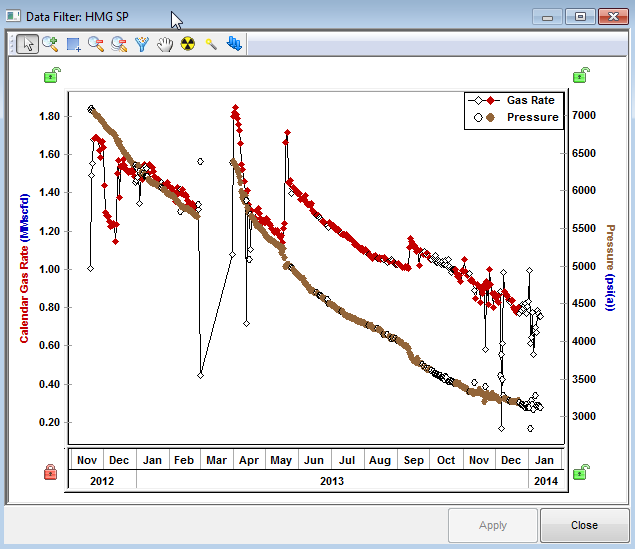
Task: Click the Data Filter window icon
Action: coord(13,17)
